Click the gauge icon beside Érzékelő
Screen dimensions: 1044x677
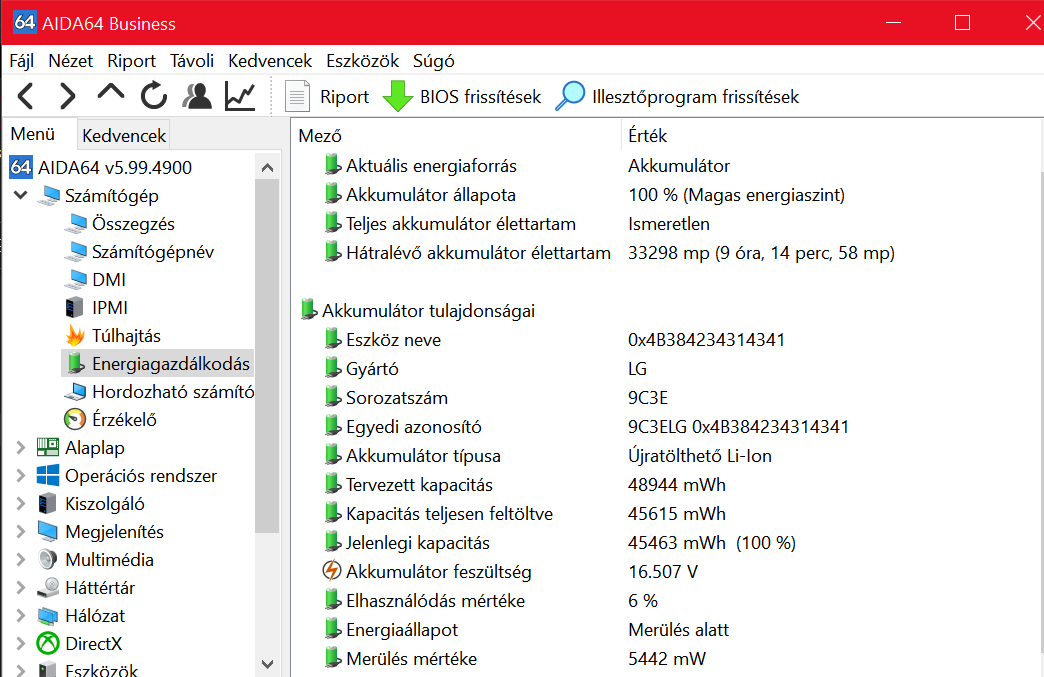click(x=75, y=419)
